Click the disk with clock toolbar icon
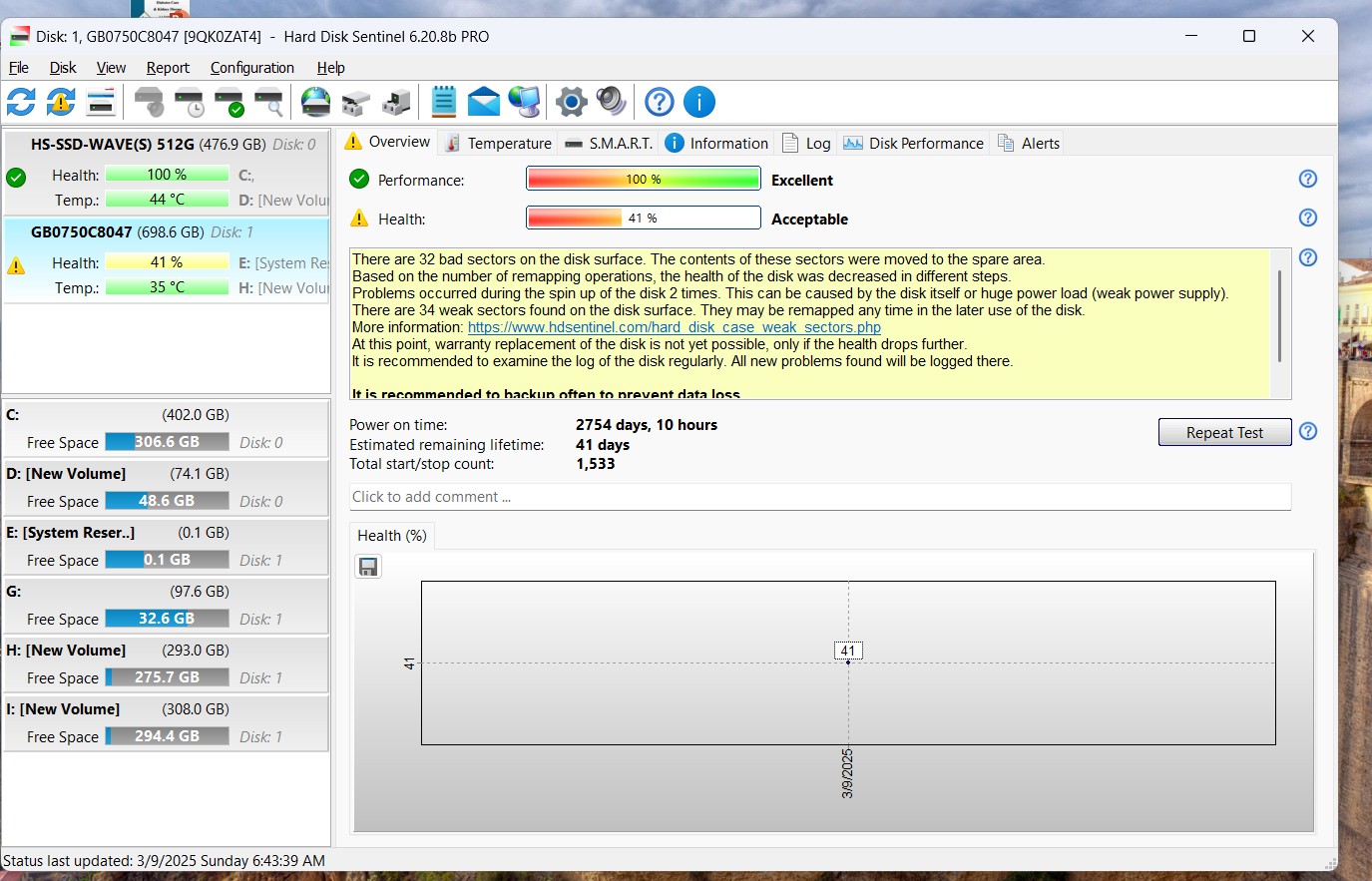 (189, 102)
